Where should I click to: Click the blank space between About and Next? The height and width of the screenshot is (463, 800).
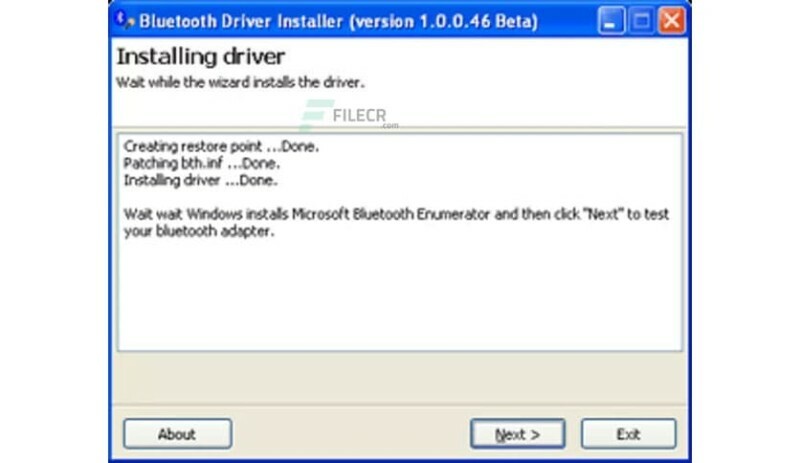350,434
